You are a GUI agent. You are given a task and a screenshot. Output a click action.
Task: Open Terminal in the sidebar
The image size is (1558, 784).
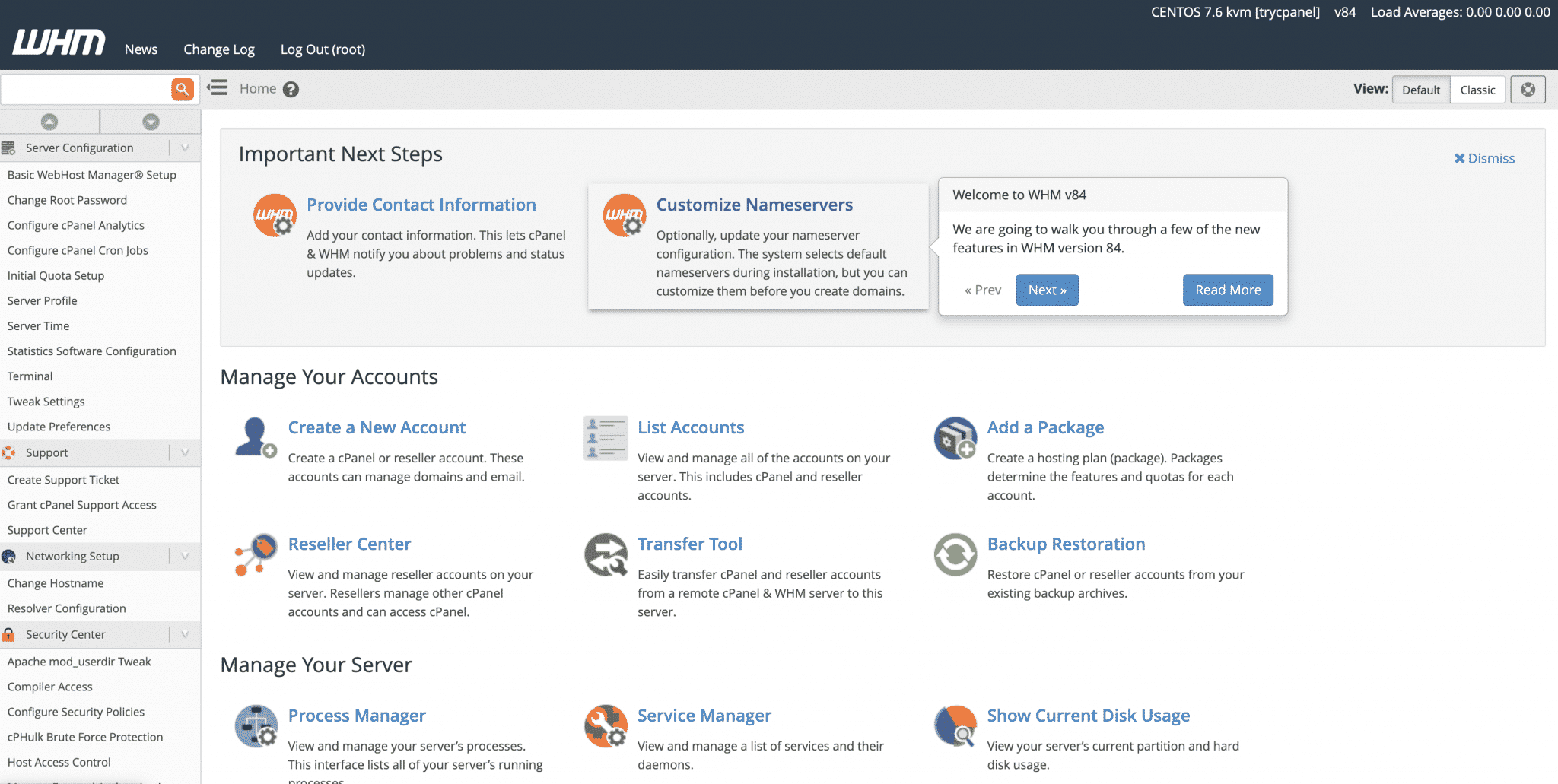[x=30, y=376]
